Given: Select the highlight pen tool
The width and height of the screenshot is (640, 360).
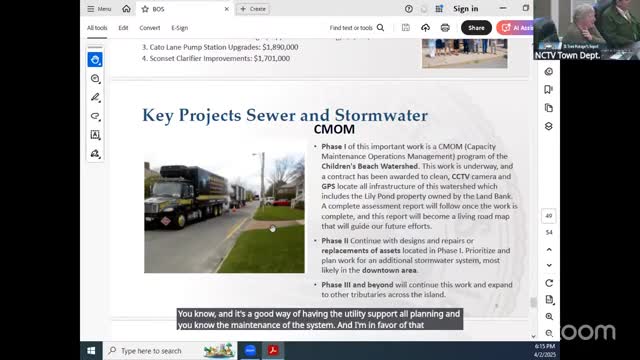Looking at the screenshot, I should [x=95, y=97].
